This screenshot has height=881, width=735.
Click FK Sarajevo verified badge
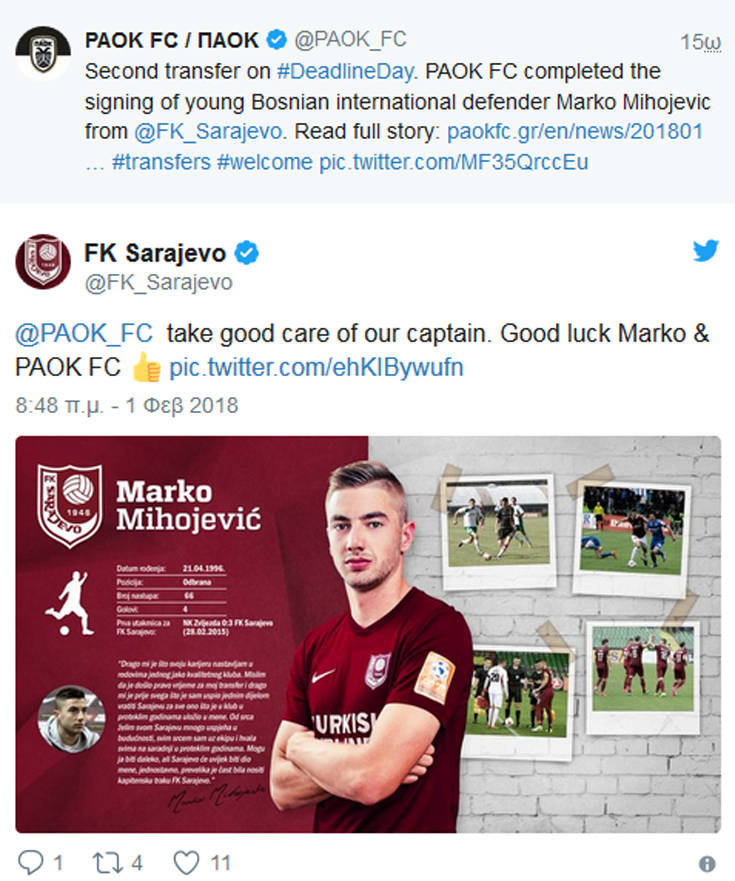246,253
